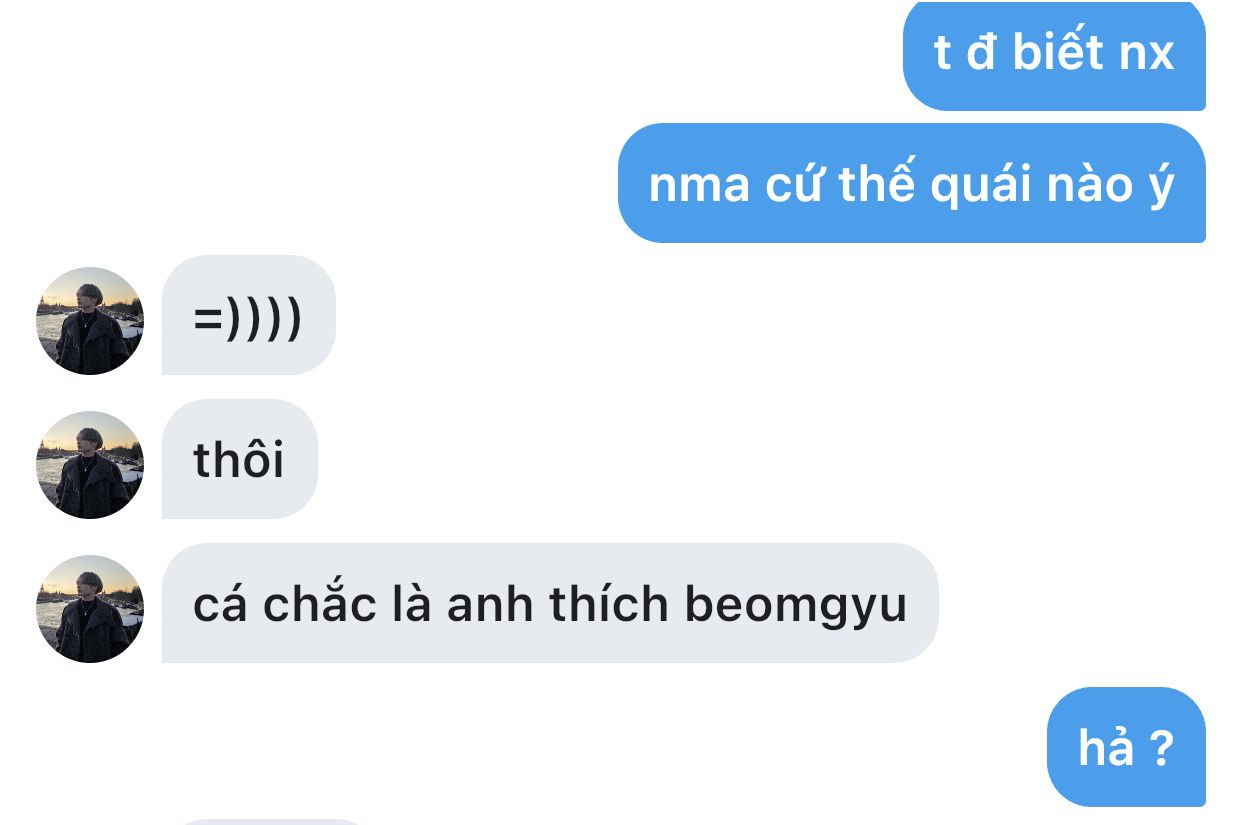Image resolution: width=1242 pixels, height=825 pixels.
Task: Click the word "thích" in the gray message
Action: (605, 604)
